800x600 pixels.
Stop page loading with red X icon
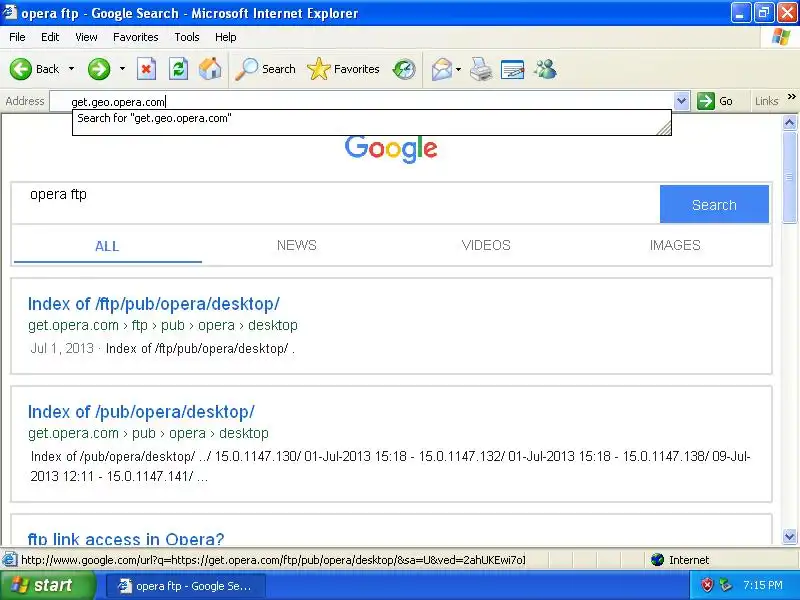click(146, 69)
